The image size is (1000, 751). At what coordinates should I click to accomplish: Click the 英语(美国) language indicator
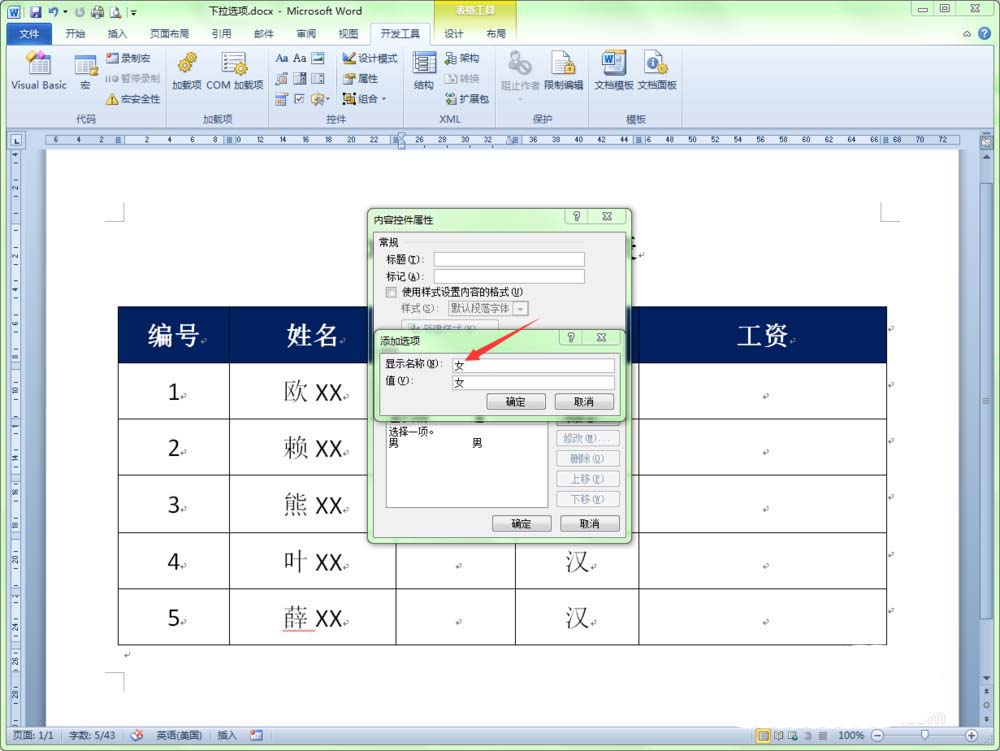point(179,735)
